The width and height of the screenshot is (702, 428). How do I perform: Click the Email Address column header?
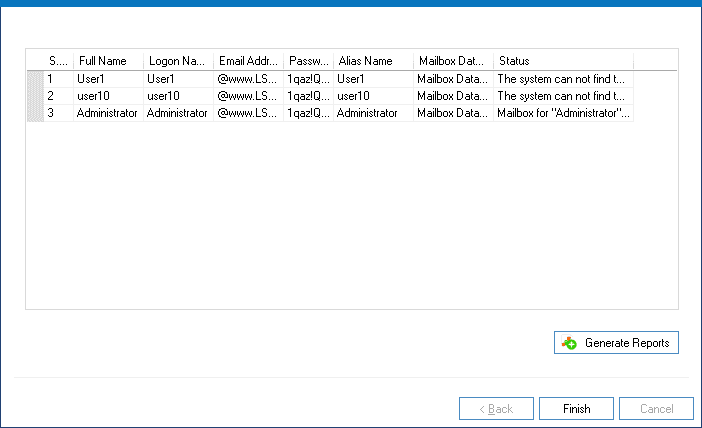(x=248, y=61)
